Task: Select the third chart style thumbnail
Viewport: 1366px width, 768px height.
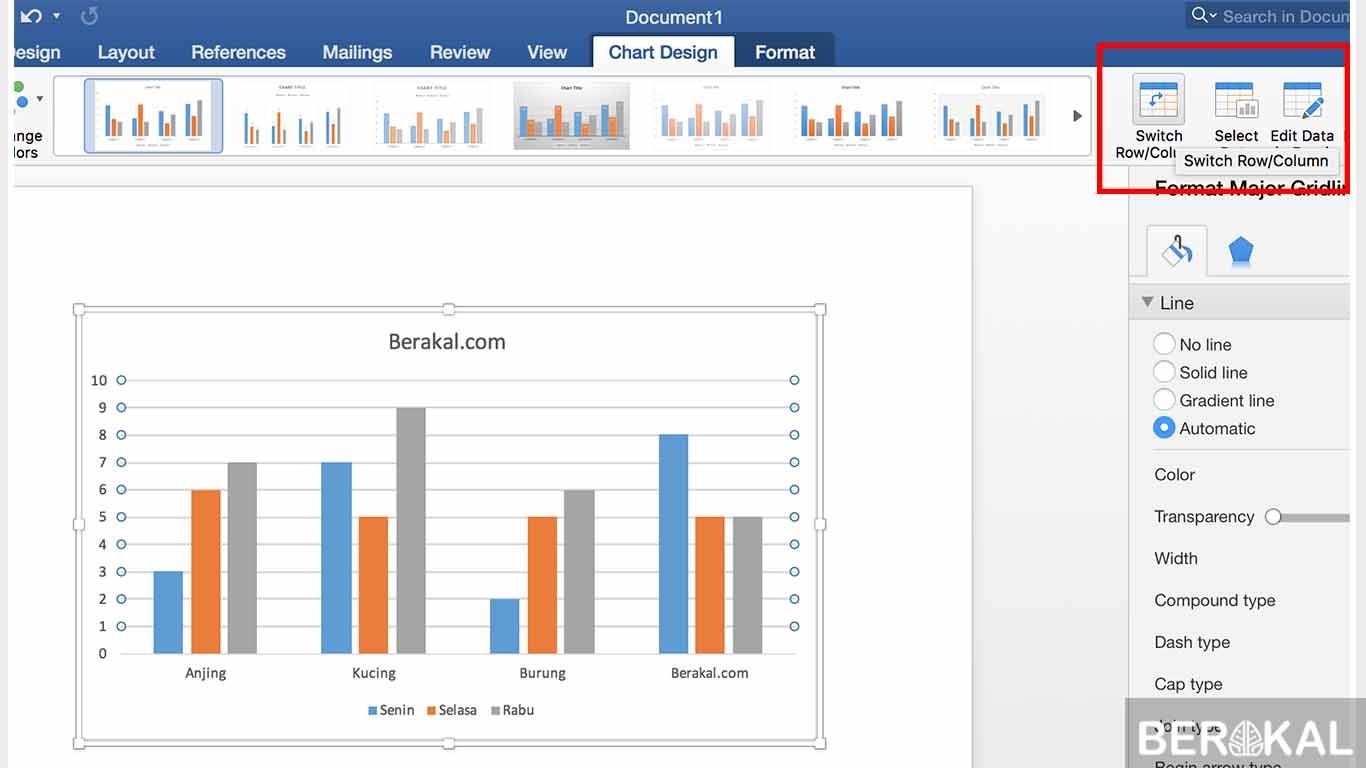Action: coord(431,116)
